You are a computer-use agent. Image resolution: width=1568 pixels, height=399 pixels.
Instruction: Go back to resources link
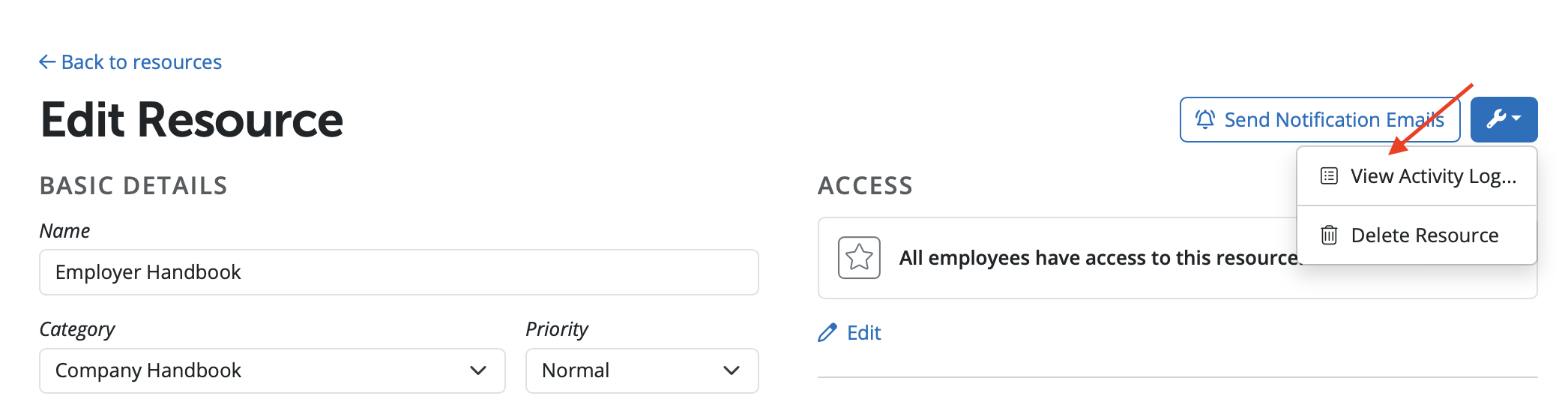[x=141, y=61]
